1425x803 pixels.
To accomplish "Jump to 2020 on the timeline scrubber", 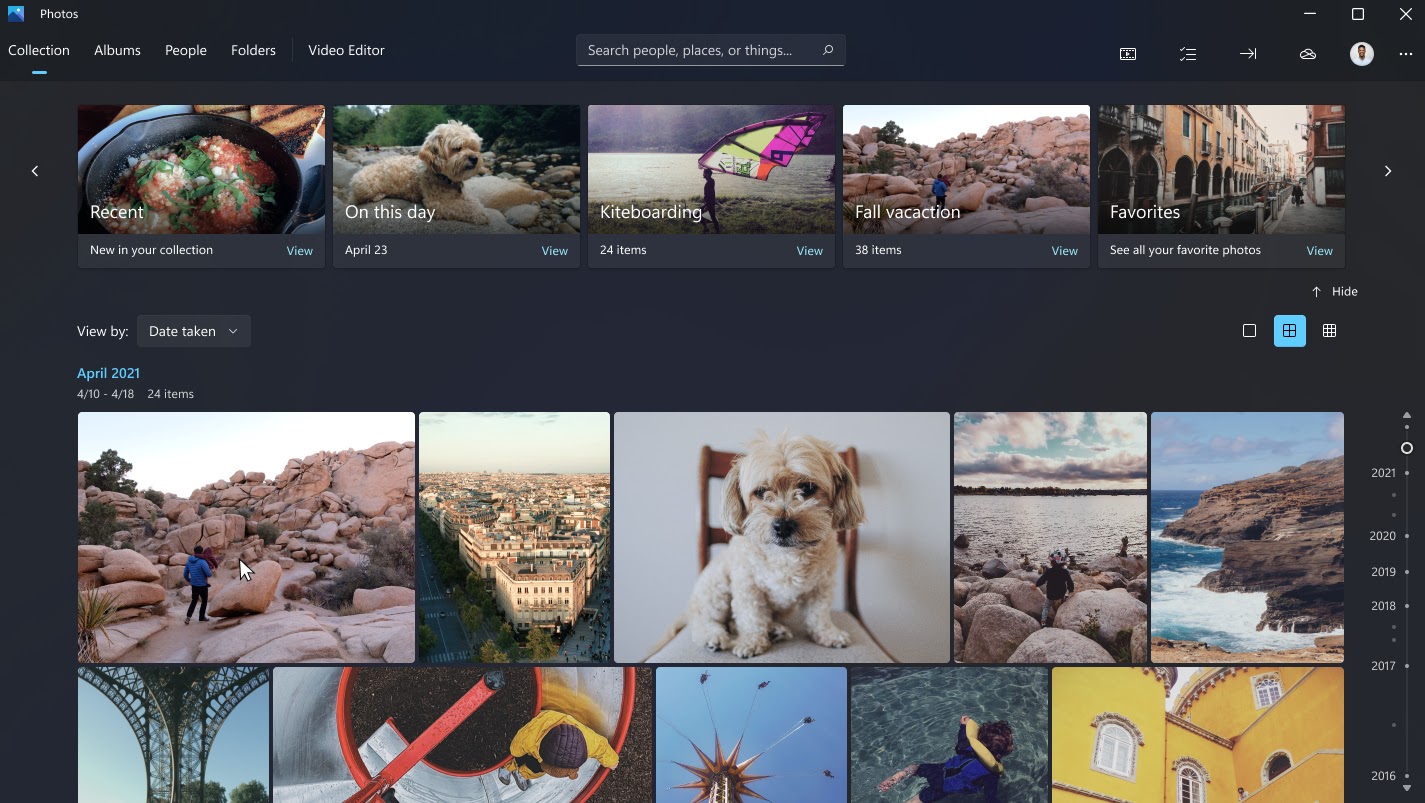I will click(x=1383, y=536).
